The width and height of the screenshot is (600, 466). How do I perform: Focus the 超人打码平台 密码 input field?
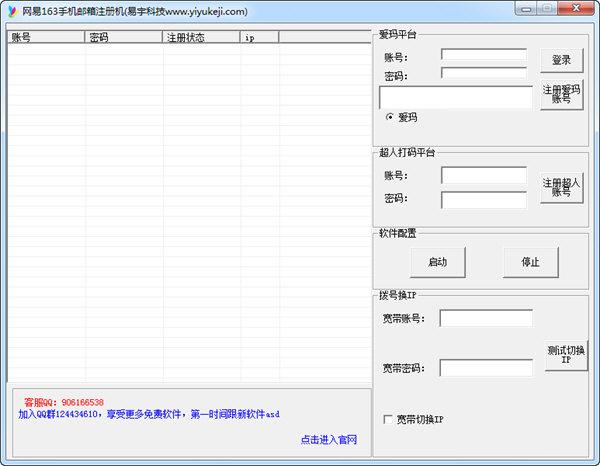[x=484, y=200]
